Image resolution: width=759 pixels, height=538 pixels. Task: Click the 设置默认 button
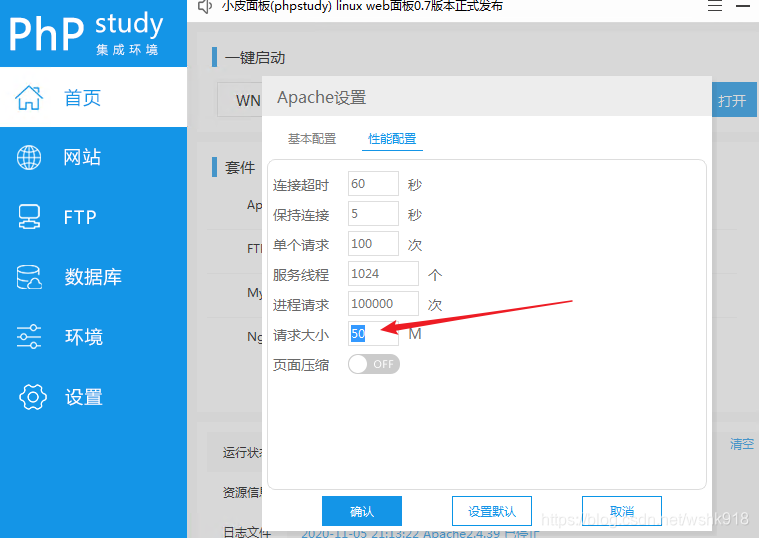click(x=492, y=511)
